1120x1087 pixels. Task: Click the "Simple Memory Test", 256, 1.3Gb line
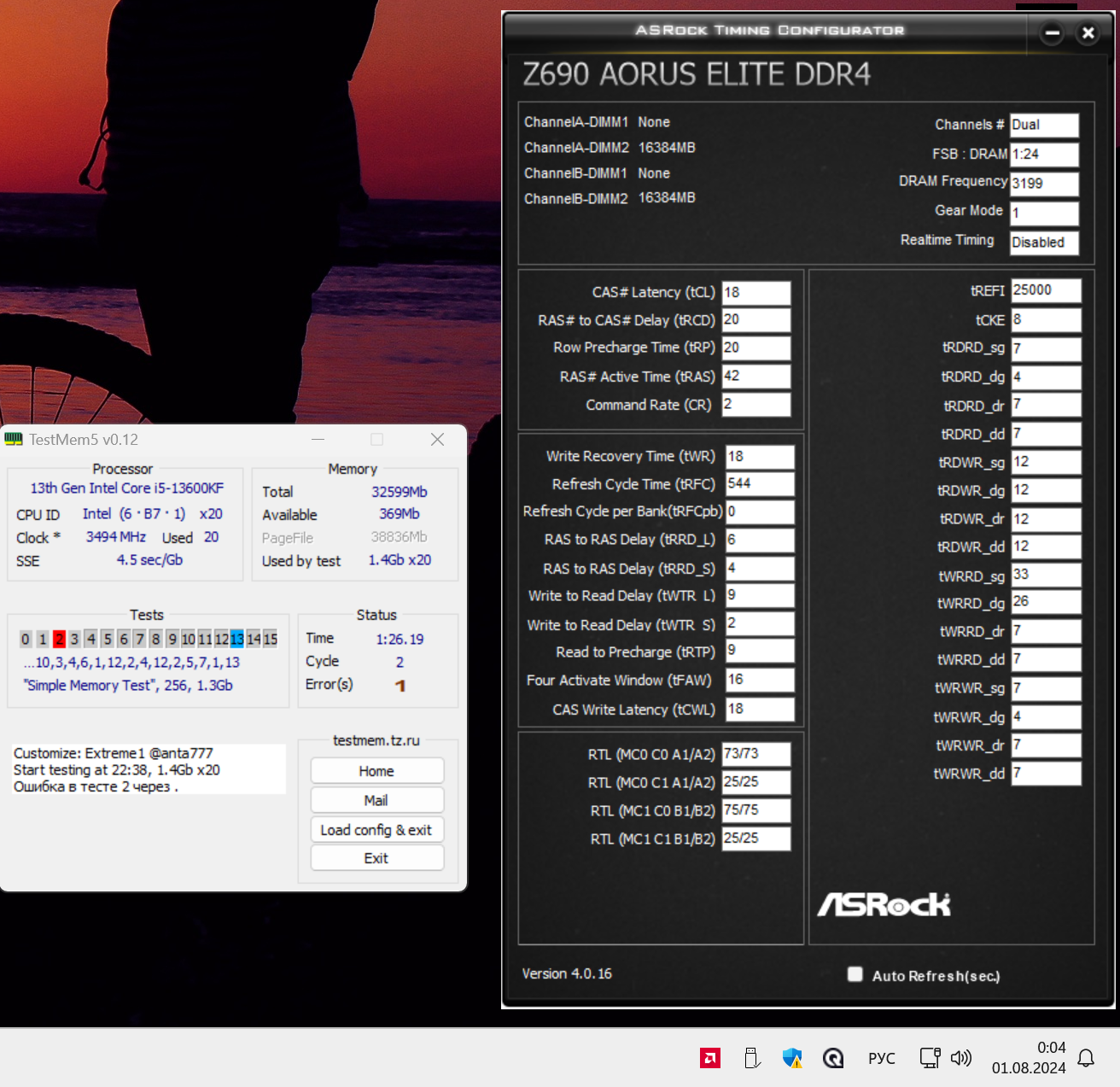pyautogui.click(x=128, y=685)
